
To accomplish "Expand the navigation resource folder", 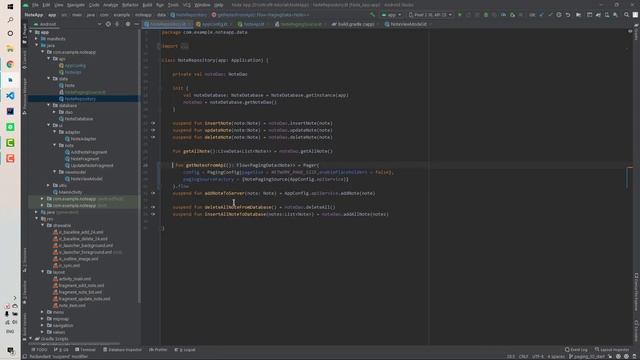I will 43,325.
